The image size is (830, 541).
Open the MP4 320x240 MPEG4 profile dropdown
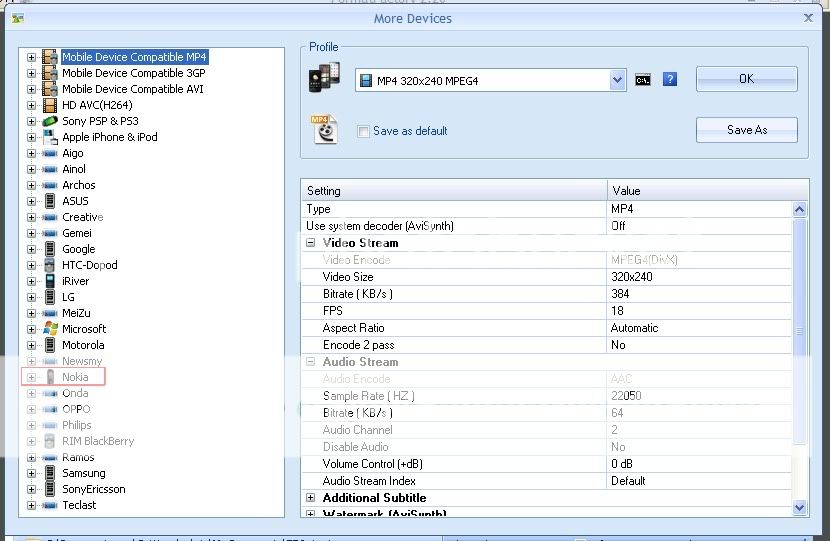[617, 80]
